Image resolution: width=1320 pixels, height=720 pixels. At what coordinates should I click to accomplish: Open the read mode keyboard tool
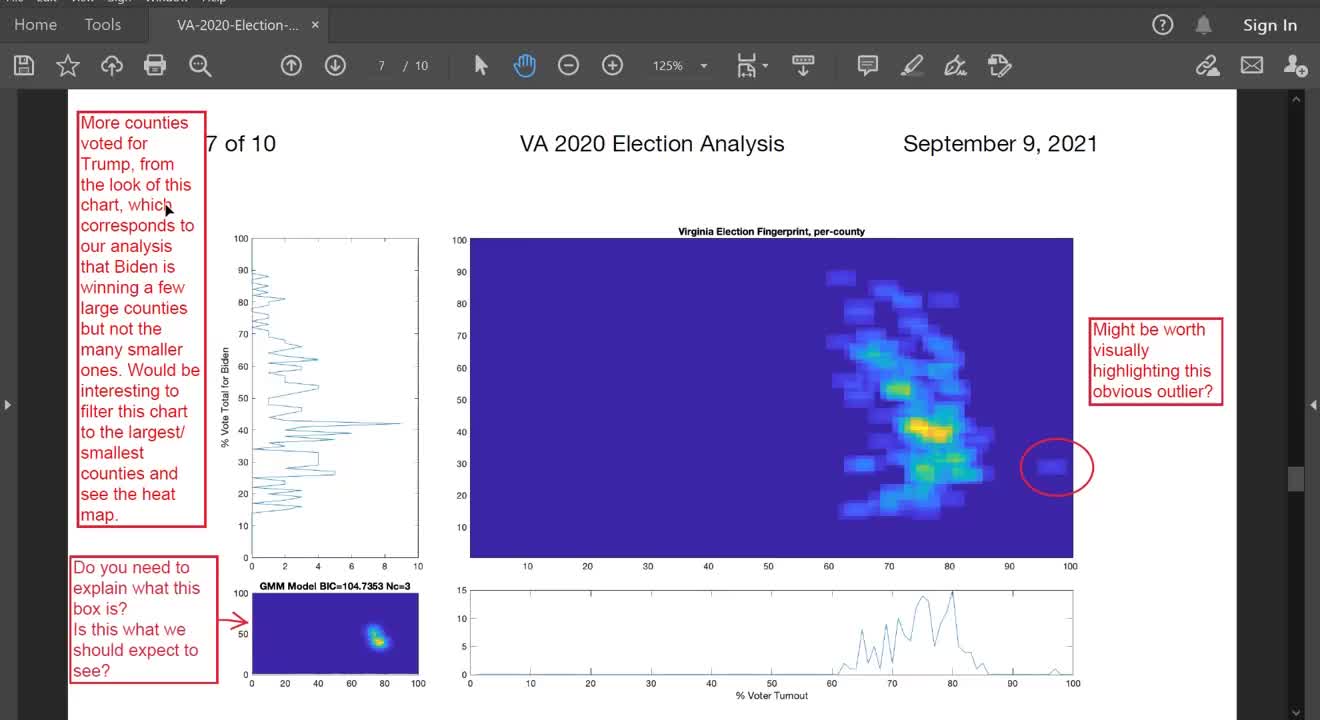(x=803, y=66)
